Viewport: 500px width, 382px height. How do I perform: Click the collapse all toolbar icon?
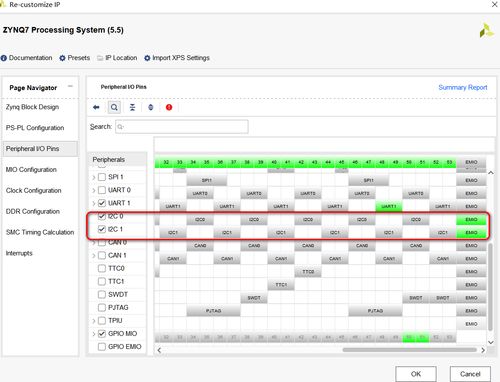132,107
